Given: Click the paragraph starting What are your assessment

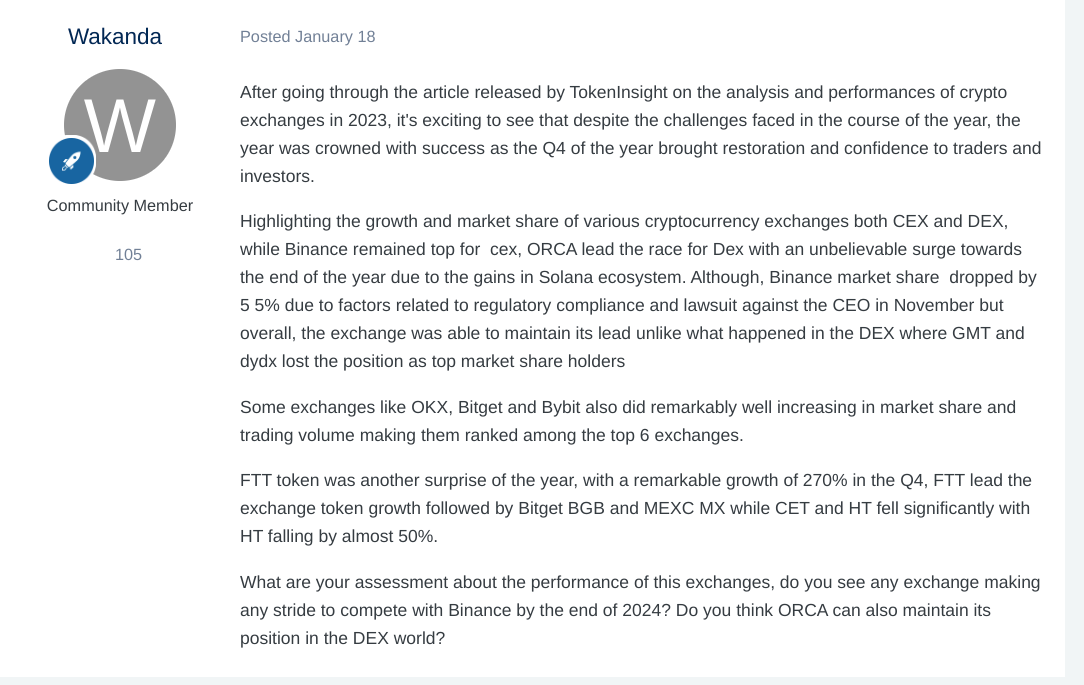Looking at the screenshot, I should [x=640, y=610].
